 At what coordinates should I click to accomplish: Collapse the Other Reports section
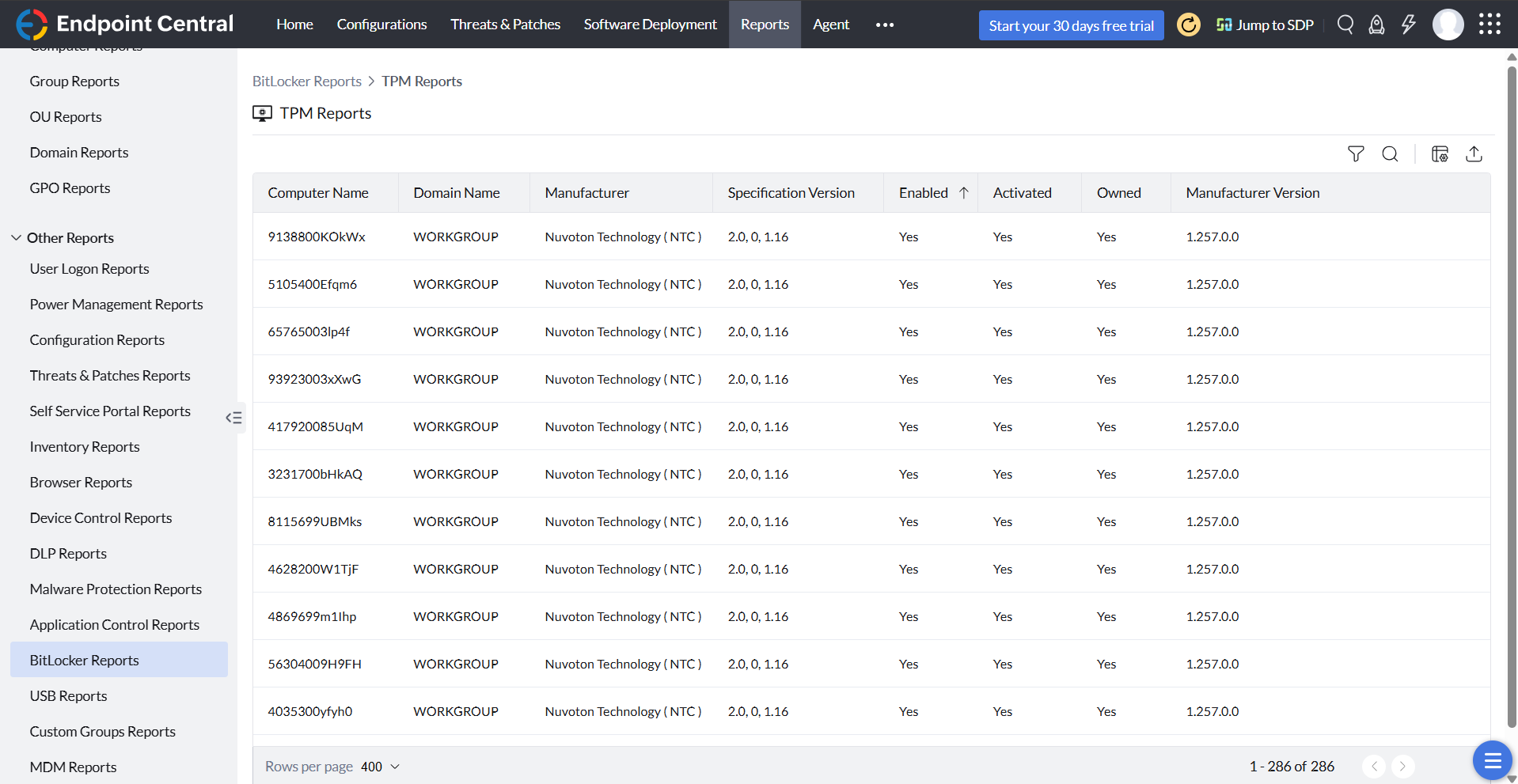pyautogui.click(x=16, y=238)
